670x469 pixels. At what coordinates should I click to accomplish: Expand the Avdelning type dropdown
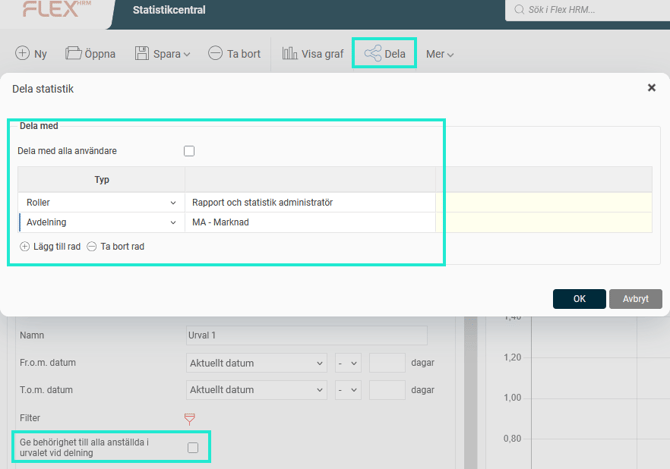pos(174,222)
